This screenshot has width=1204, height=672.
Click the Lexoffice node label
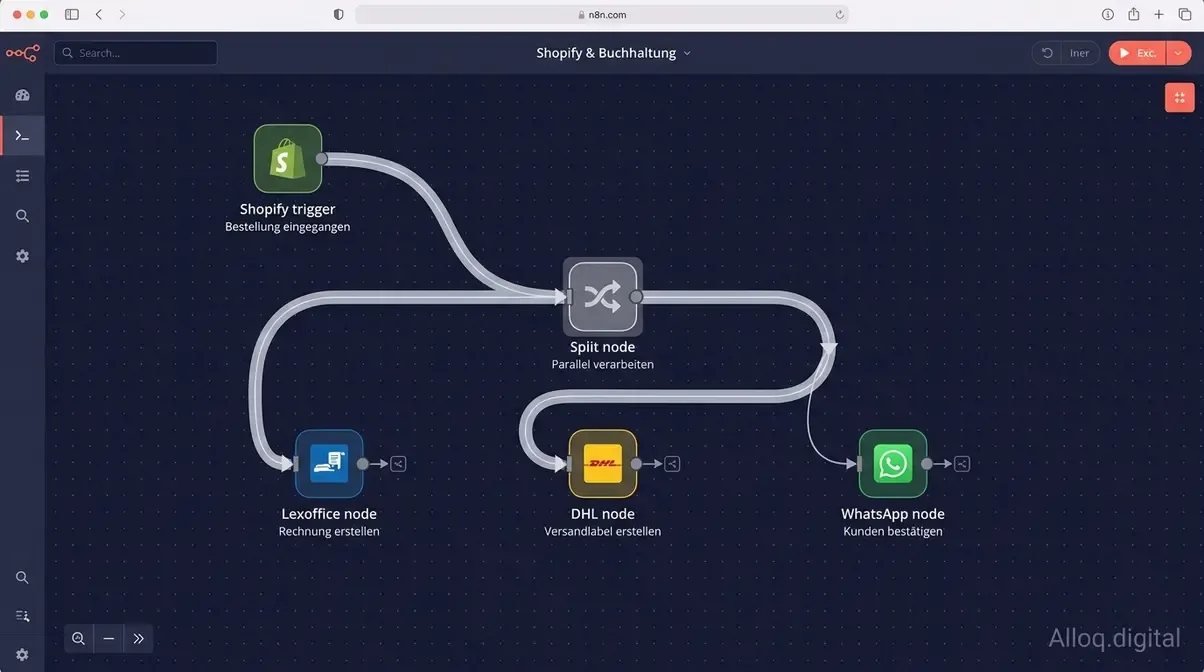pos(329,514)
